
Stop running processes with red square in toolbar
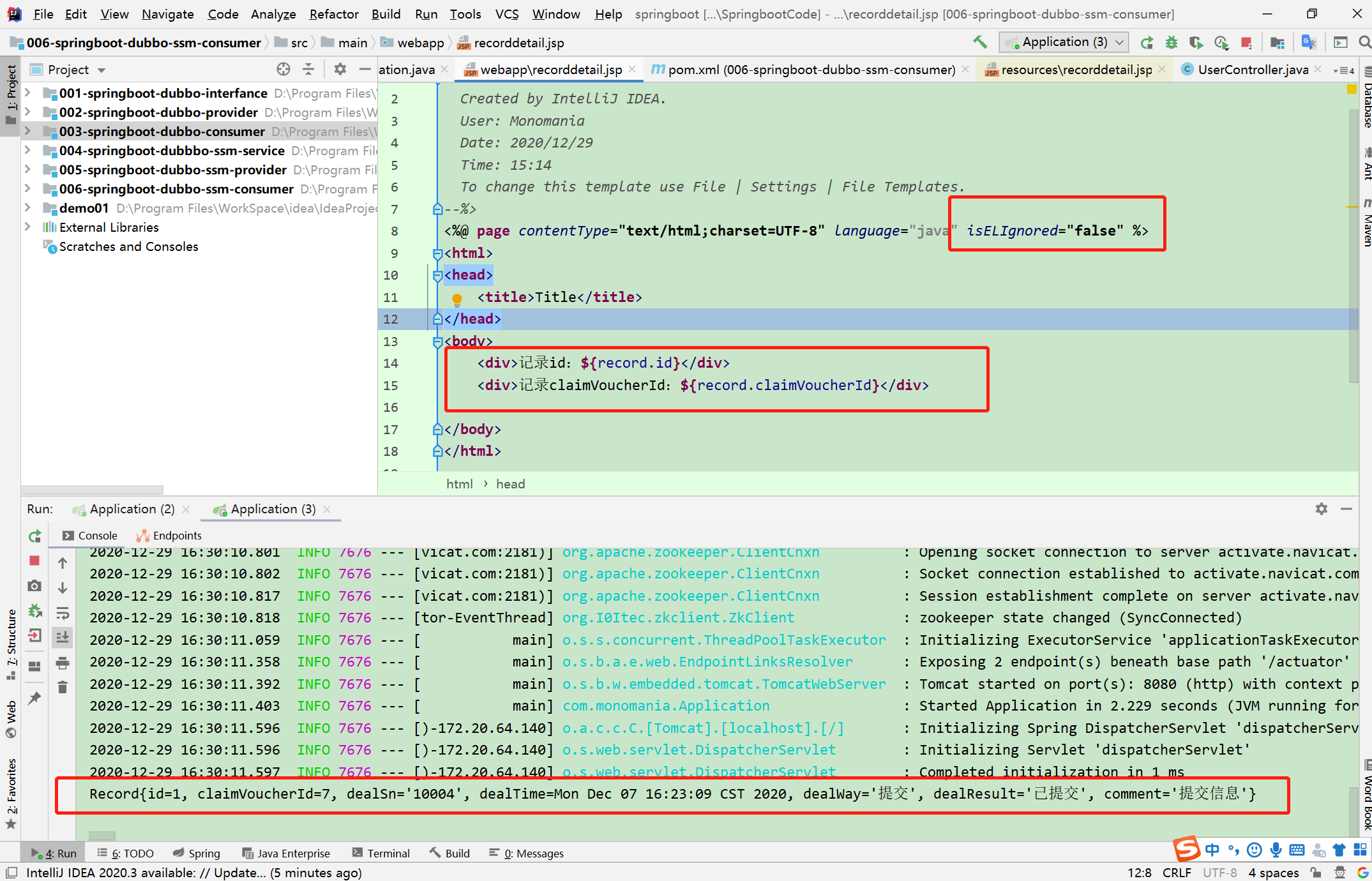[x=1246, y=43]
